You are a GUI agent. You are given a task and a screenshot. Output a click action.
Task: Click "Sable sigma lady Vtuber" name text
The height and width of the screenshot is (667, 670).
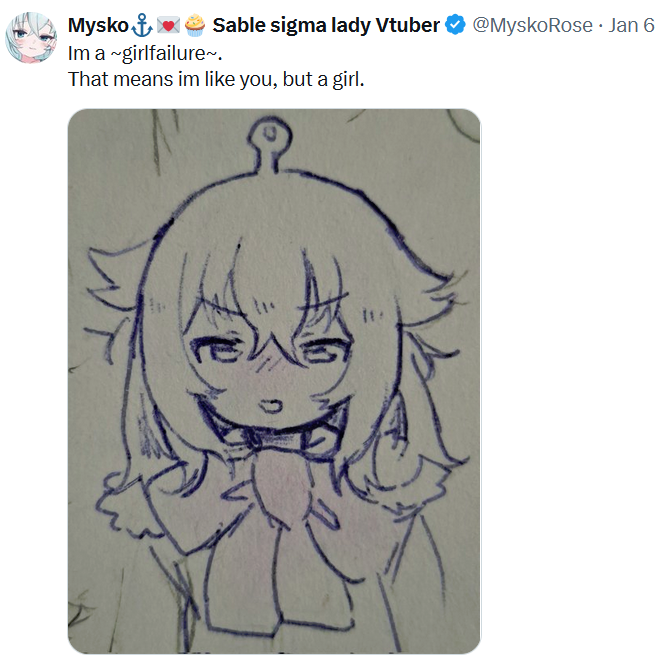(x=326, y=26)
